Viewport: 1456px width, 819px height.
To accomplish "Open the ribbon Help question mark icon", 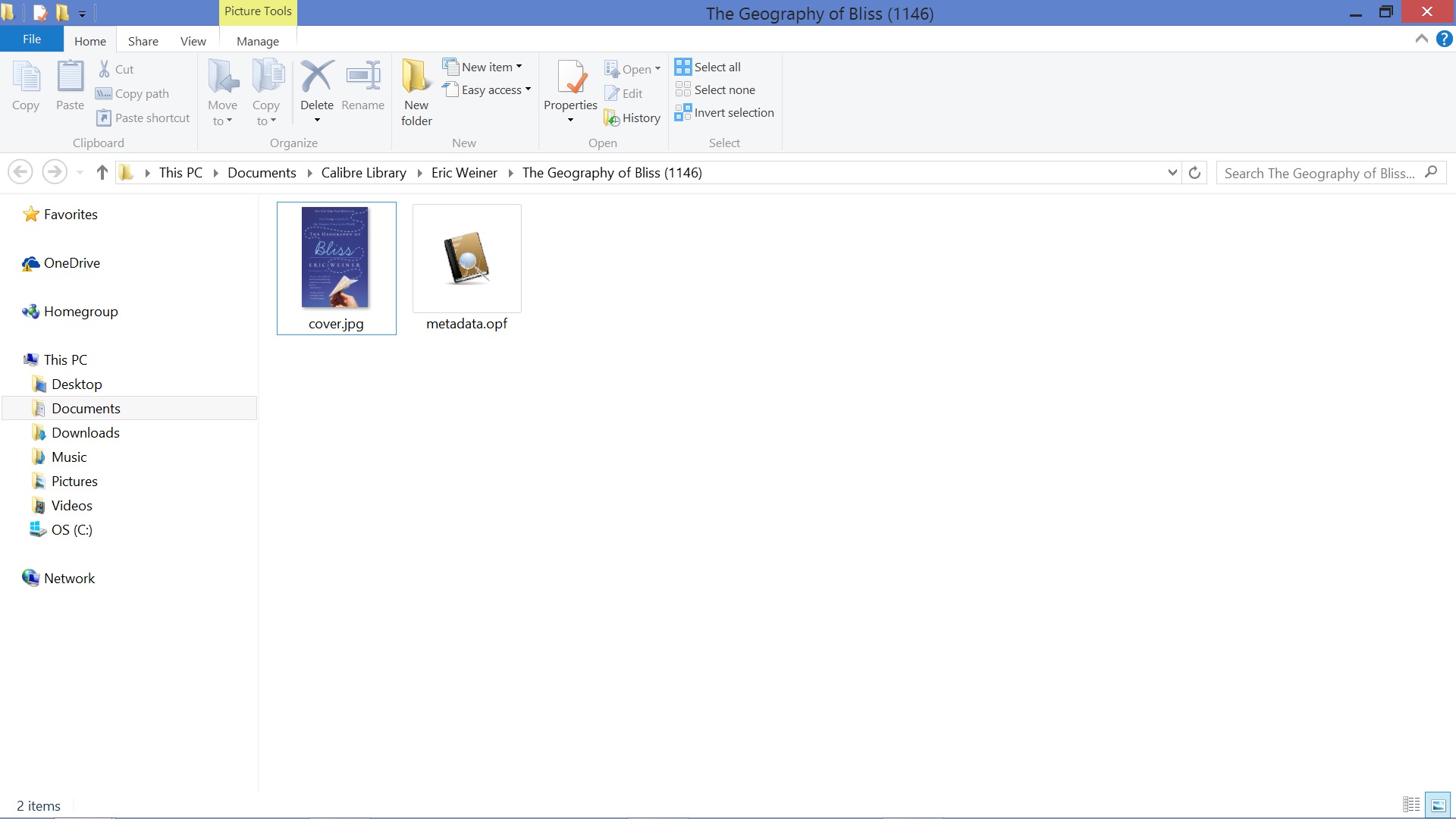I will click(1444, 39).
